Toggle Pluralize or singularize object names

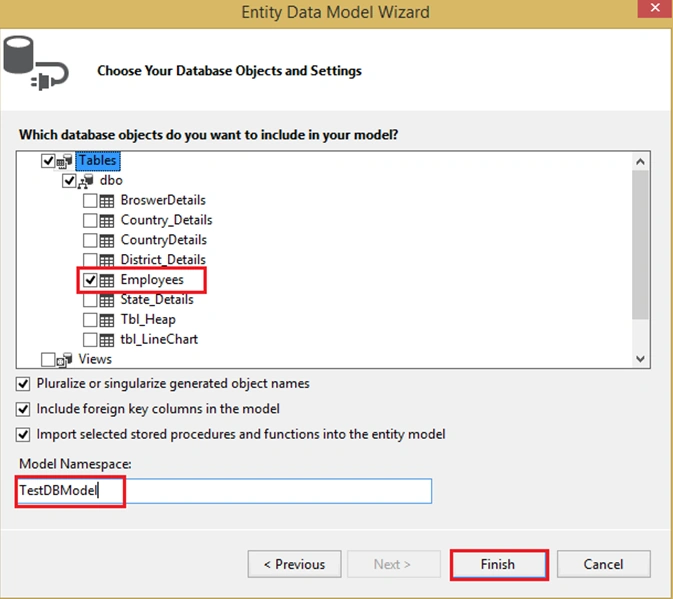point(23,384)
